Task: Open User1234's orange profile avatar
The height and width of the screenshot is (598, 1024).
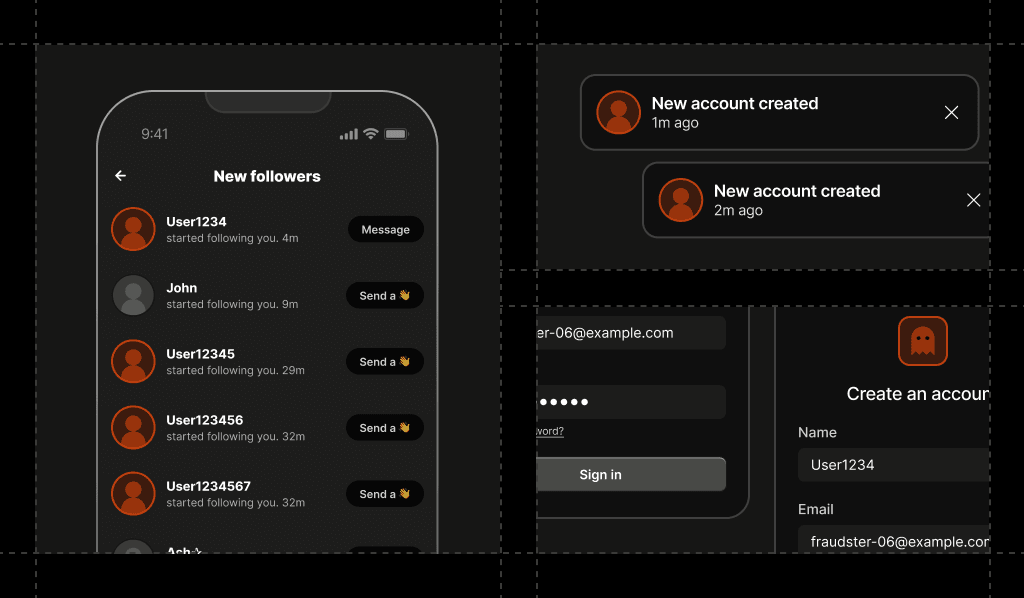Action: (133, 229)
